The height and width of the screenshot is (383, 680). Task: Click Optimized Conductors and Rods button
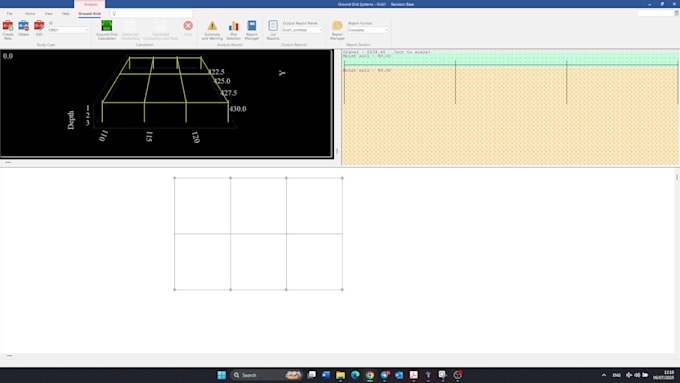(x=160, y=29)
